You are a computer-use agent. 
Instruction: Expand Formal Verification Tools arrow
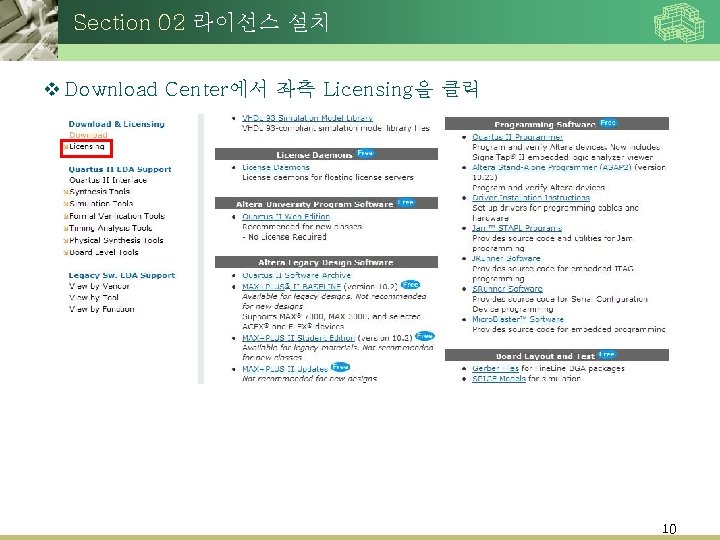(66, 216)
